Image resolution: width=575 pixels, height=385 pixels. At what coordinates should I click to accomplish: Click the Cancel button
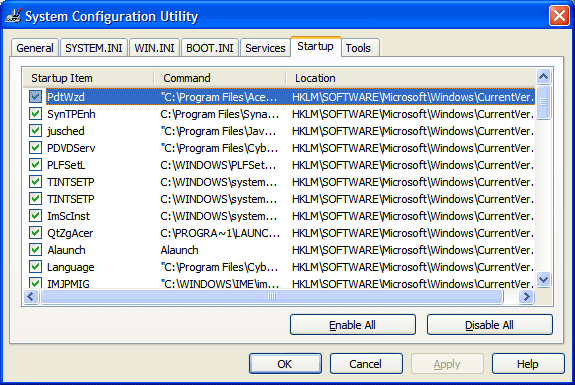point(366,364)
